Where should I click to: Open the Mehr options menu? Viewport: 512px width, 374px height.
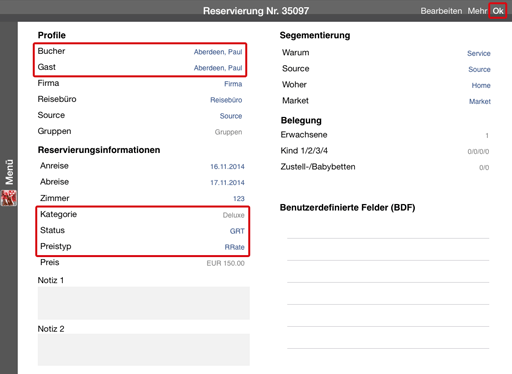tap(477, 11)
